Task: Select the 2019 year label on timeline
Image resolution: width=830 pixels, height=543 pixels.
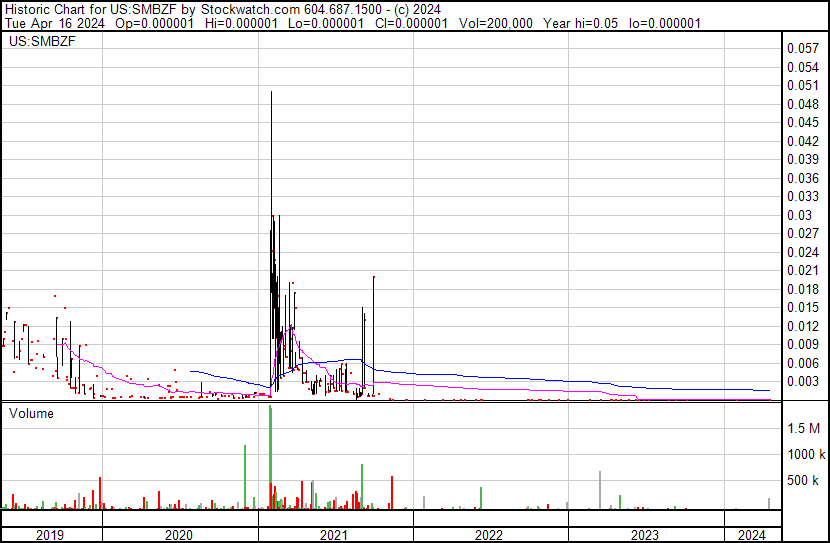Action: pyautogui.click(x=50, y=535)
